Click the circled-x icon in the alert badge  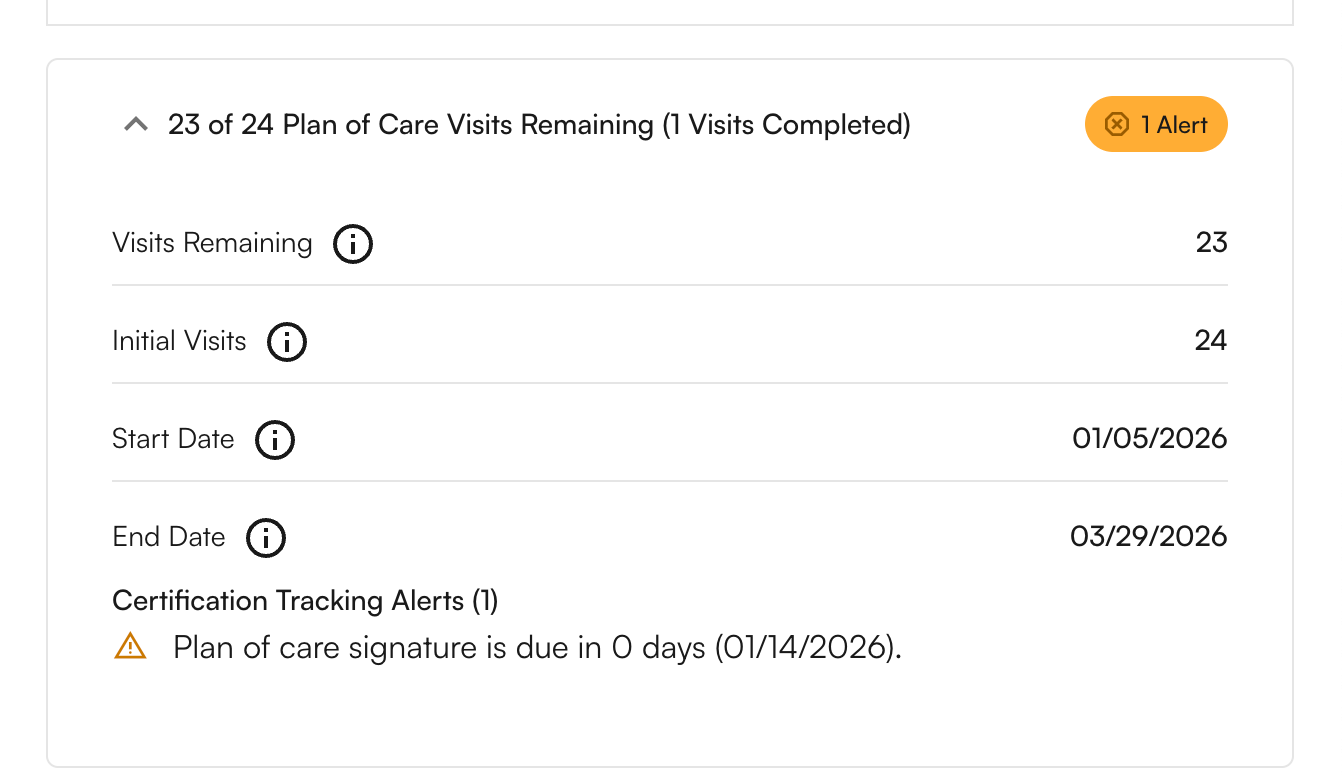coord(1117,124)
